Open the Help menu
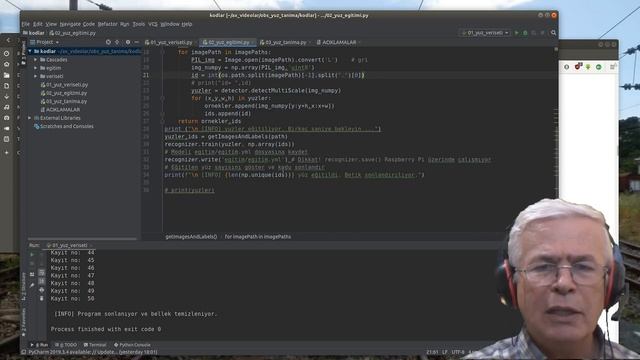This screenshot has height=360, width=640. pos(187,24)
